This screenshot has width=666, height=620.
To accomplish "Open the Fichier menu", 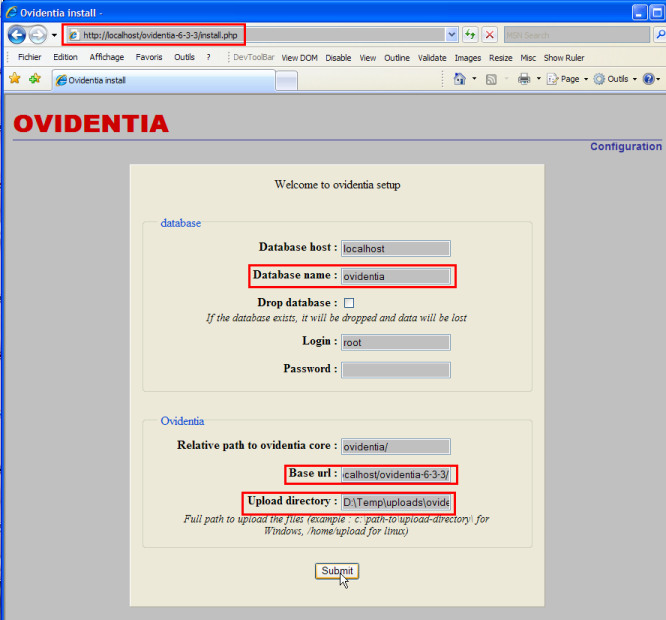I will [29, 57].
